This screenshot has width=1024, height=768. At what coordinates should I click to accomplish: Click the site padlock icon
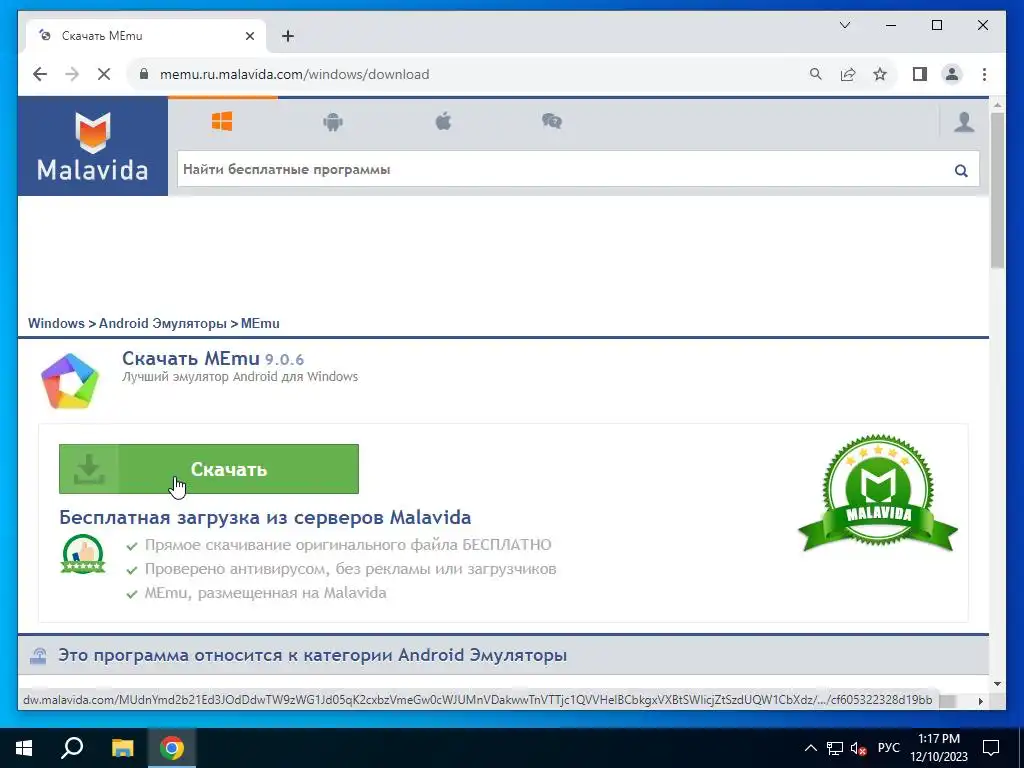point(144,74)
